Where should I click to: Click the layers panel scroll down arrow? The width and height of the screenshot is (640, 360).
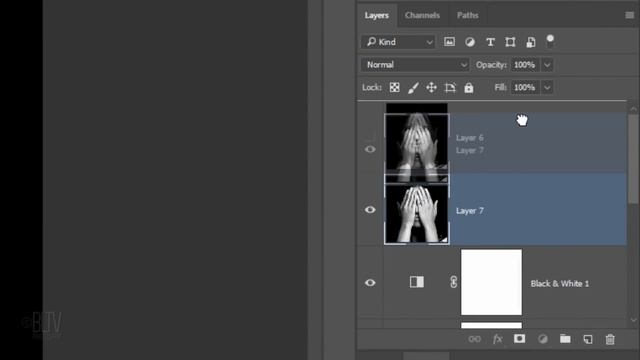633,320
